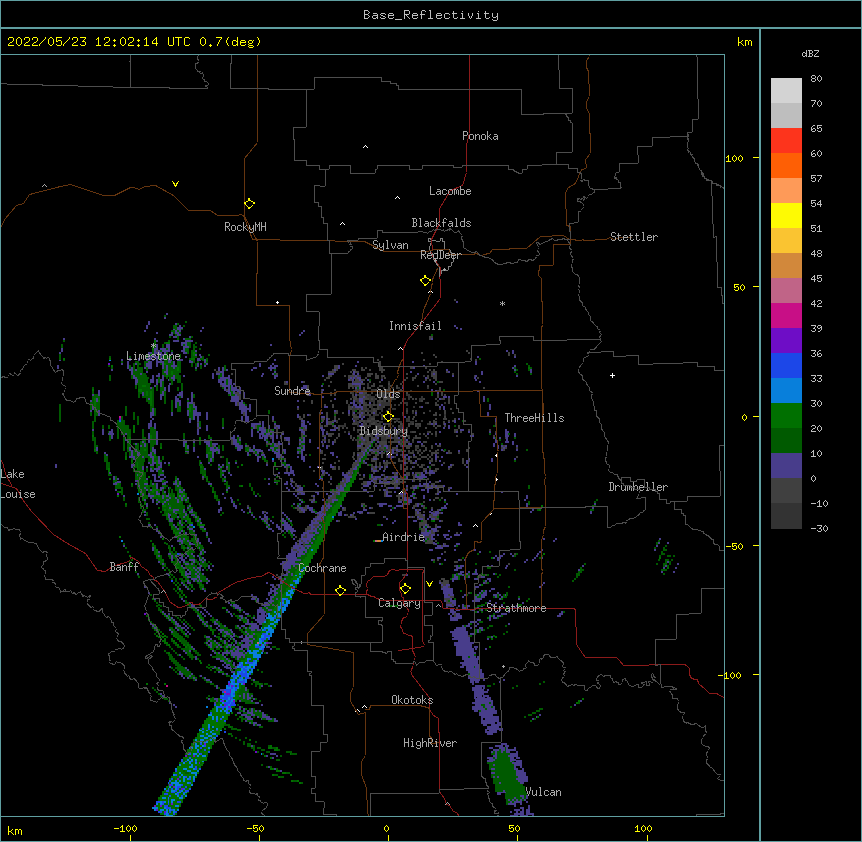Click the -100 tick label on the bottom axis
This screenshot has height=842, width=862.
[125, 828]
